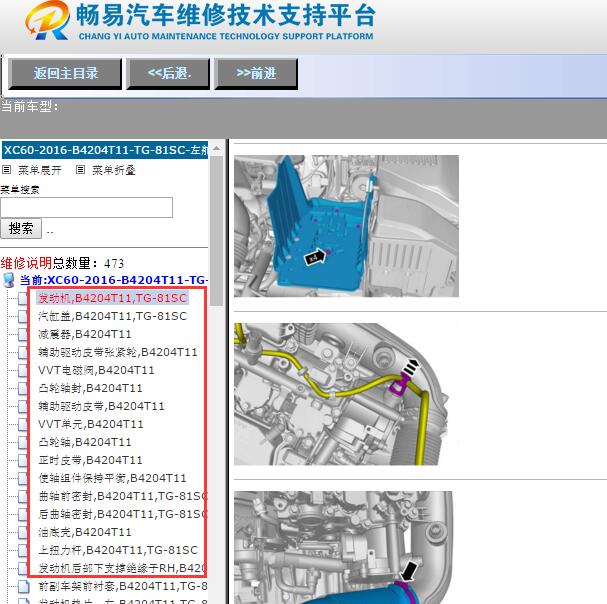Click document icon beside VVT单元,B4204T11

(23, 424)
